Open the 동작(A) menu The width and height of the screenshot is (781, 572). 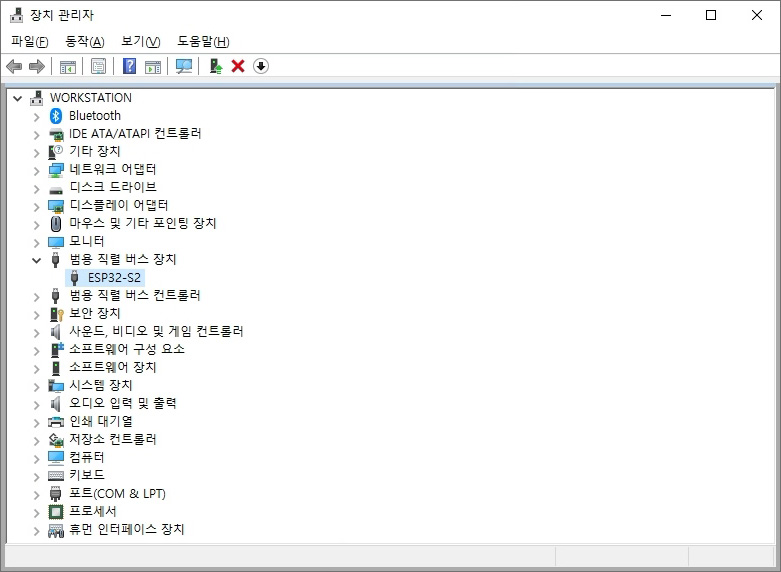pos(85,41)
